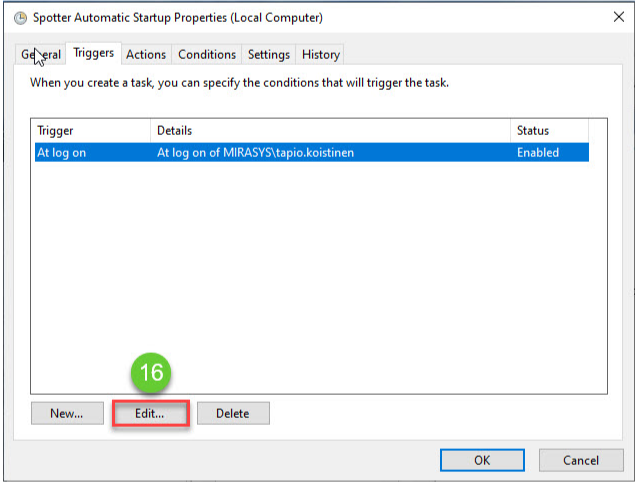
Task: Click the Status column header
Action: tap(548, 131)
